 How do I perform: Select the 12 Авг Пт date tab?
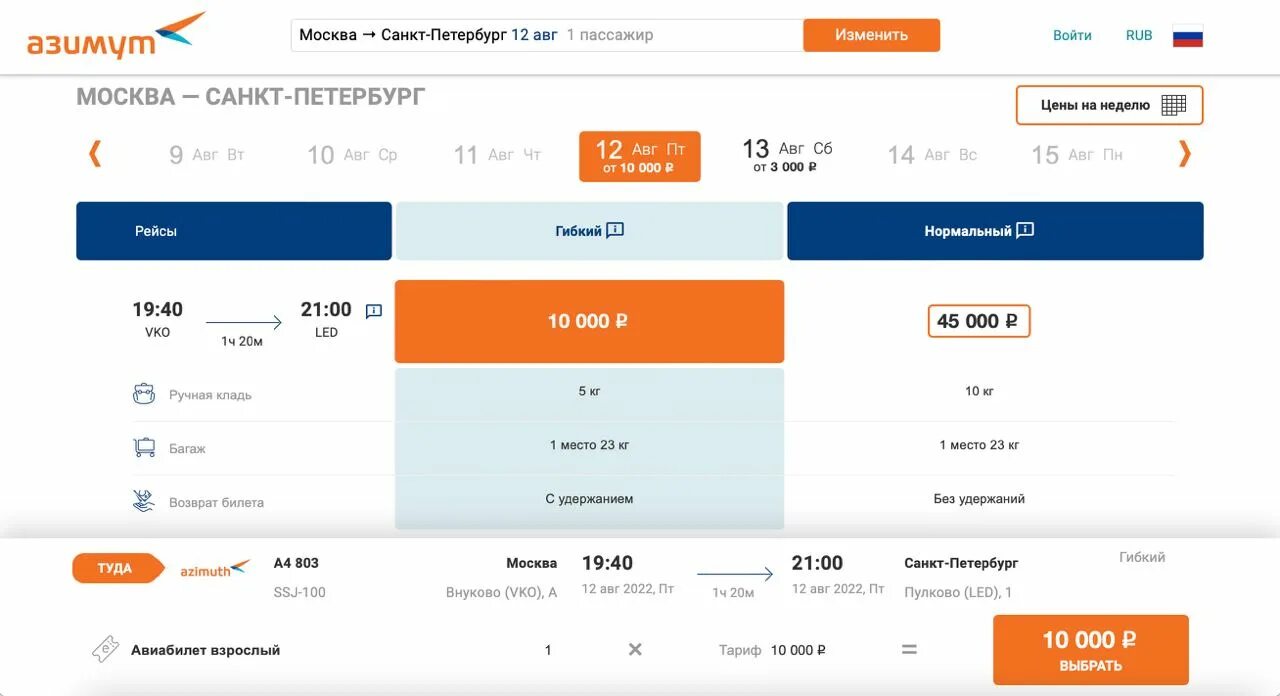pyautogui.click(x=639, y=157)
